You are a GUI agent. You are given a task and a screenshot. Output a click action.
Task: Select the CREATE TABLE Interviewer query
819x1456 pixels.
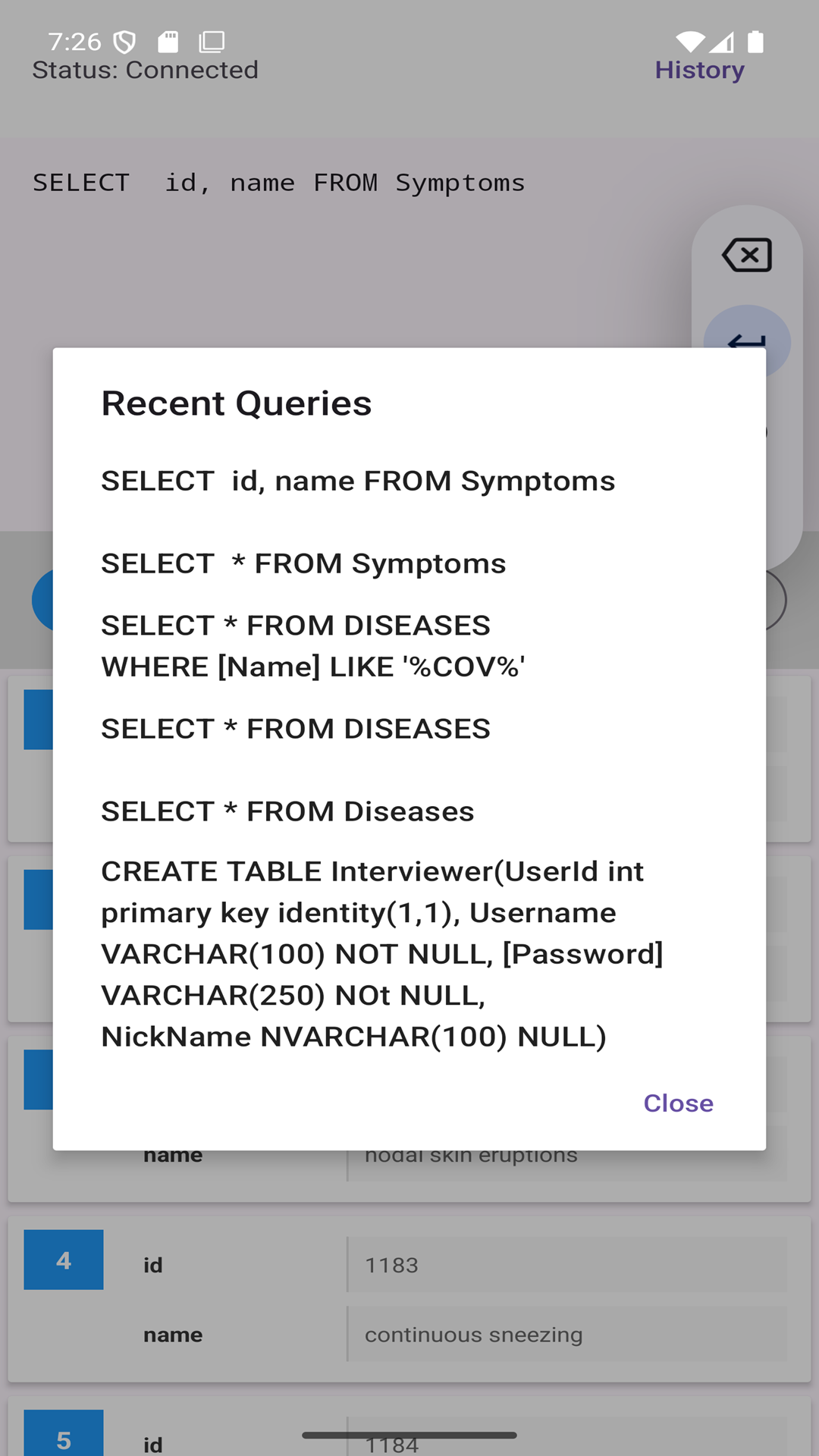pyautogui.click(x=382, y=954)
